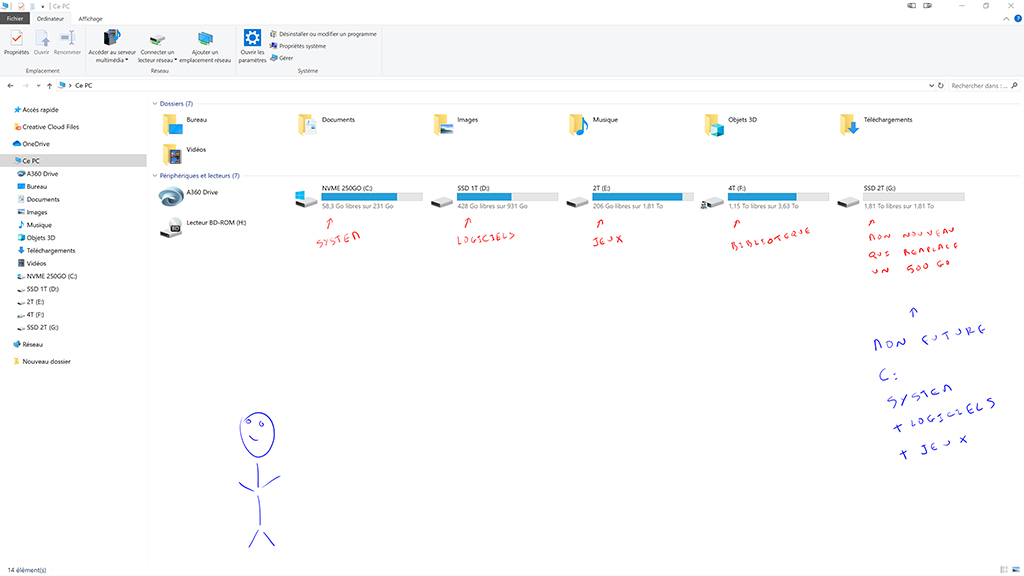The width and height of the screenshot is (1024, 576).
Task: Open the A360 Drive icon in devices
Action: [171, 196]
